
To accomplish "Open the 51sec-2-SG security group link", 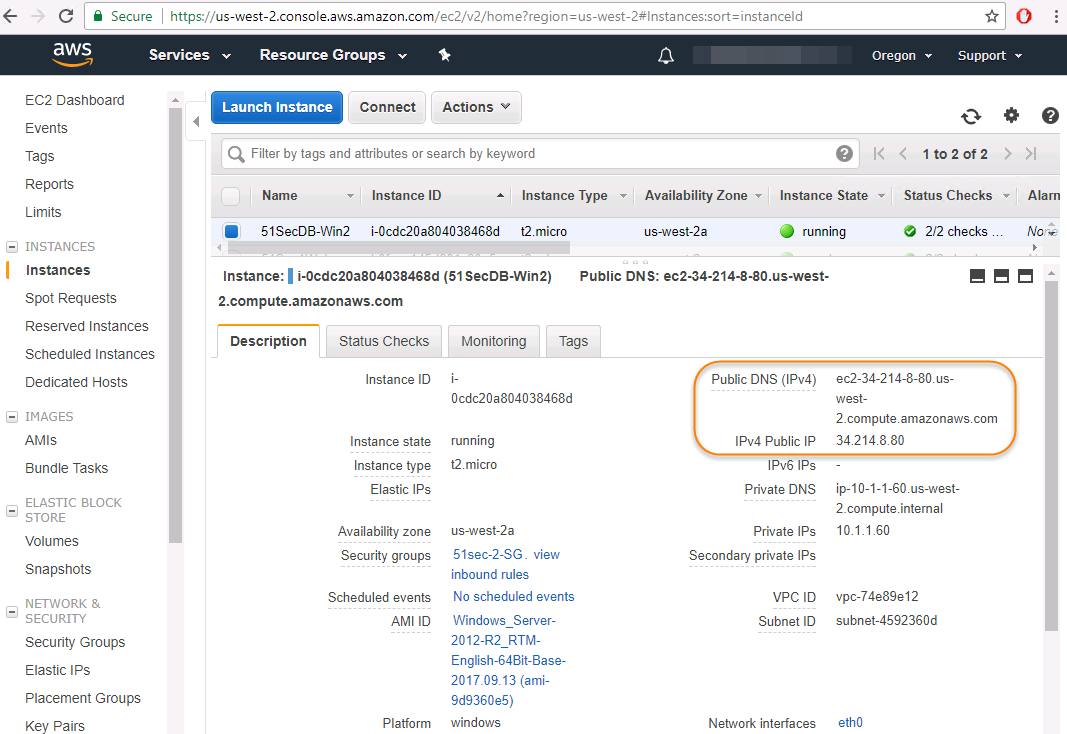I will [488, 554].
